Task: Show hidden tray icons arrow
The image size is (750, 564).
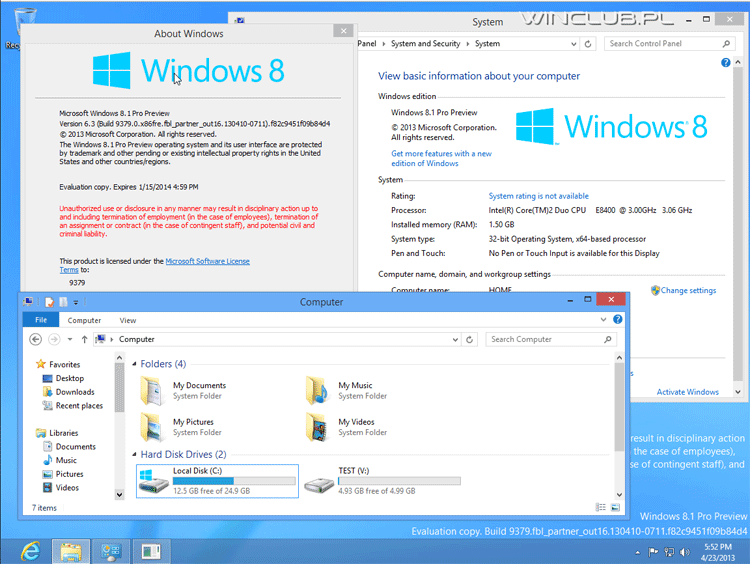Action: (x=638, y=553)
